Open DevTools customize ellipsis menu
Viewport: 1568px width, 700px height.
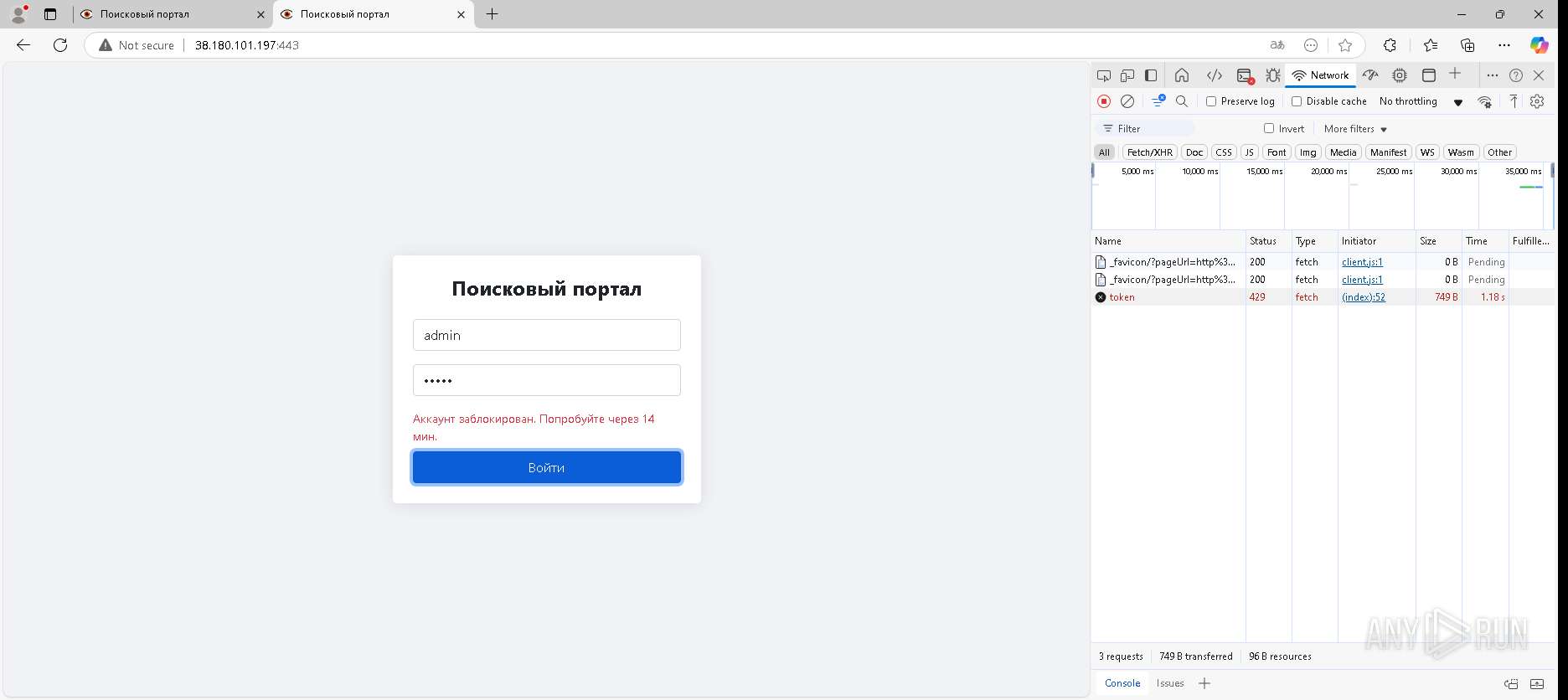[x=1492, y=75]
